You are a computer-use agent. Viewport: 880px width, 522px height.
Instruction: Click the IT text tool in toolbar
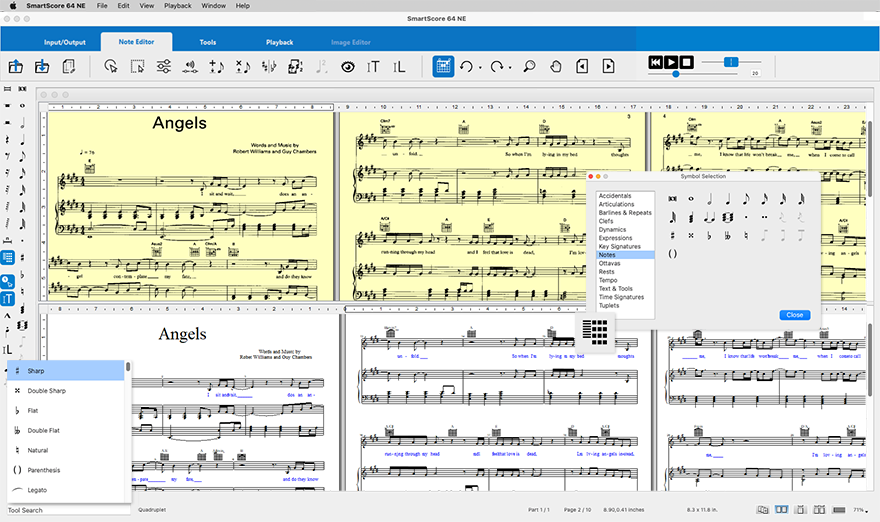[x=373, y=67]
